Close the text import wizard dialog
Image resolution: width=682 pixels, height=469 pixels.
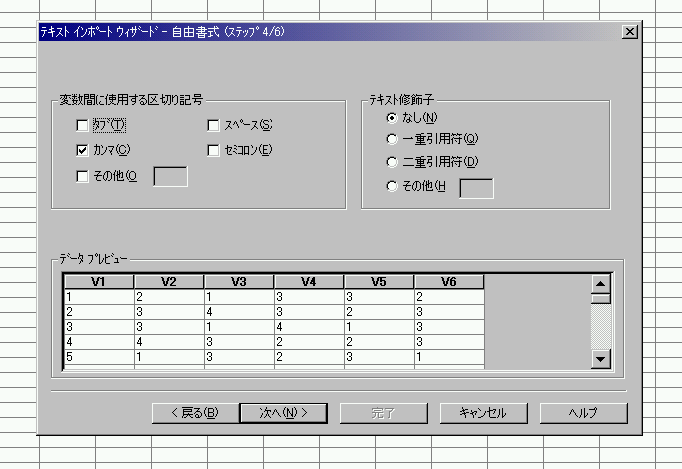pos(628,32)
